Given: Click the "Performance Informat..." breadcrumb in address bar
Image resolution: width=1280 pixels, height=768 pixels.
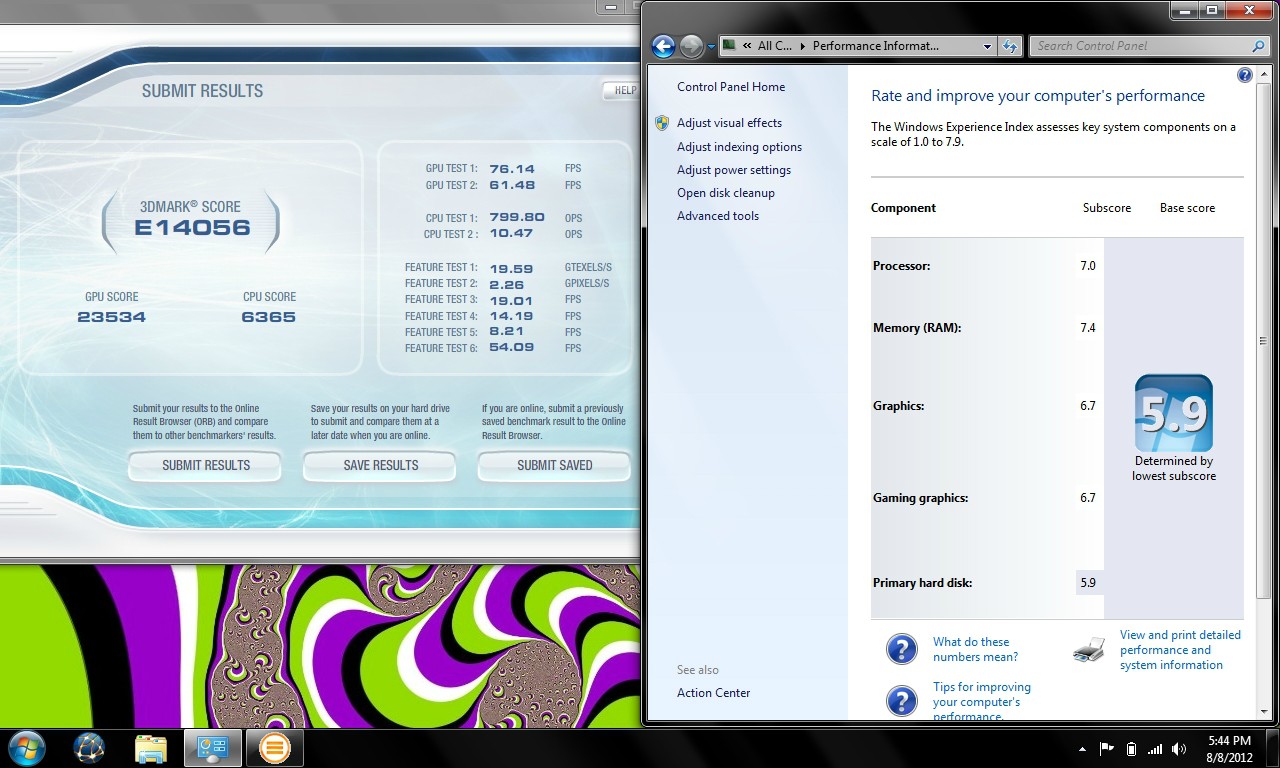Looking at the screenshot, I should tap(876, 46).
